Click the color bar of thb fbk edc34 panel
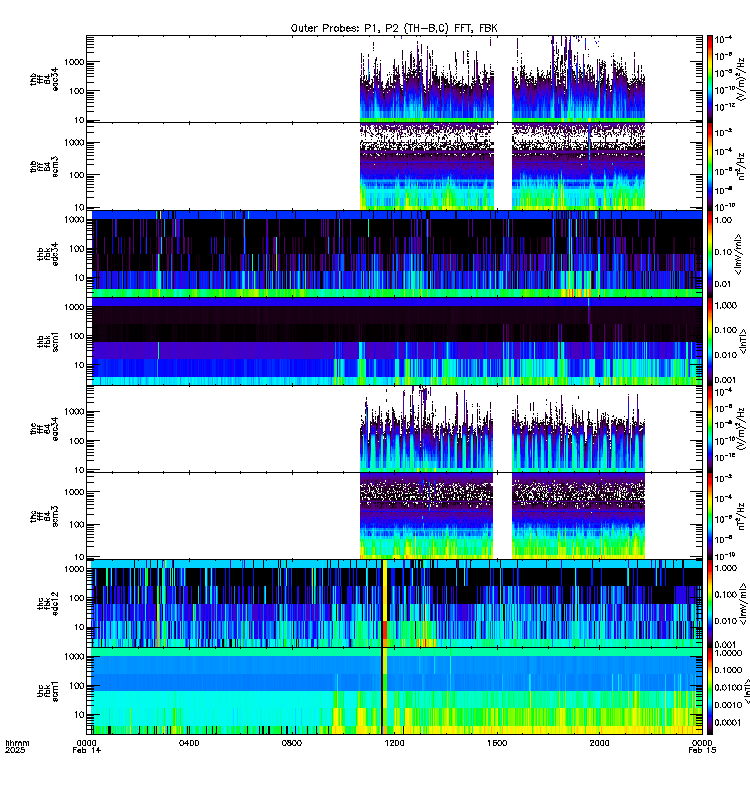 pyautogui.click(x=710, y=254)
